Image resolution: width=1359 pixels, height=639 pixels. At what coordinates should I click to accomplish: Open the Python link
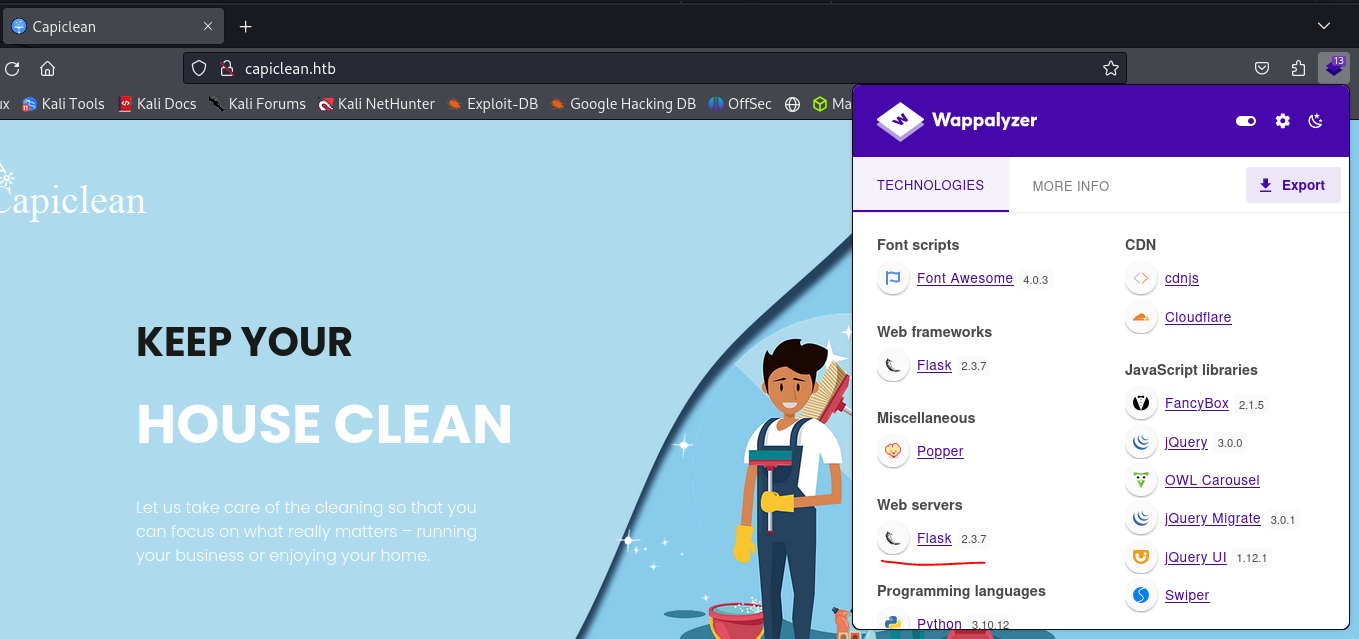coord(939,624)
